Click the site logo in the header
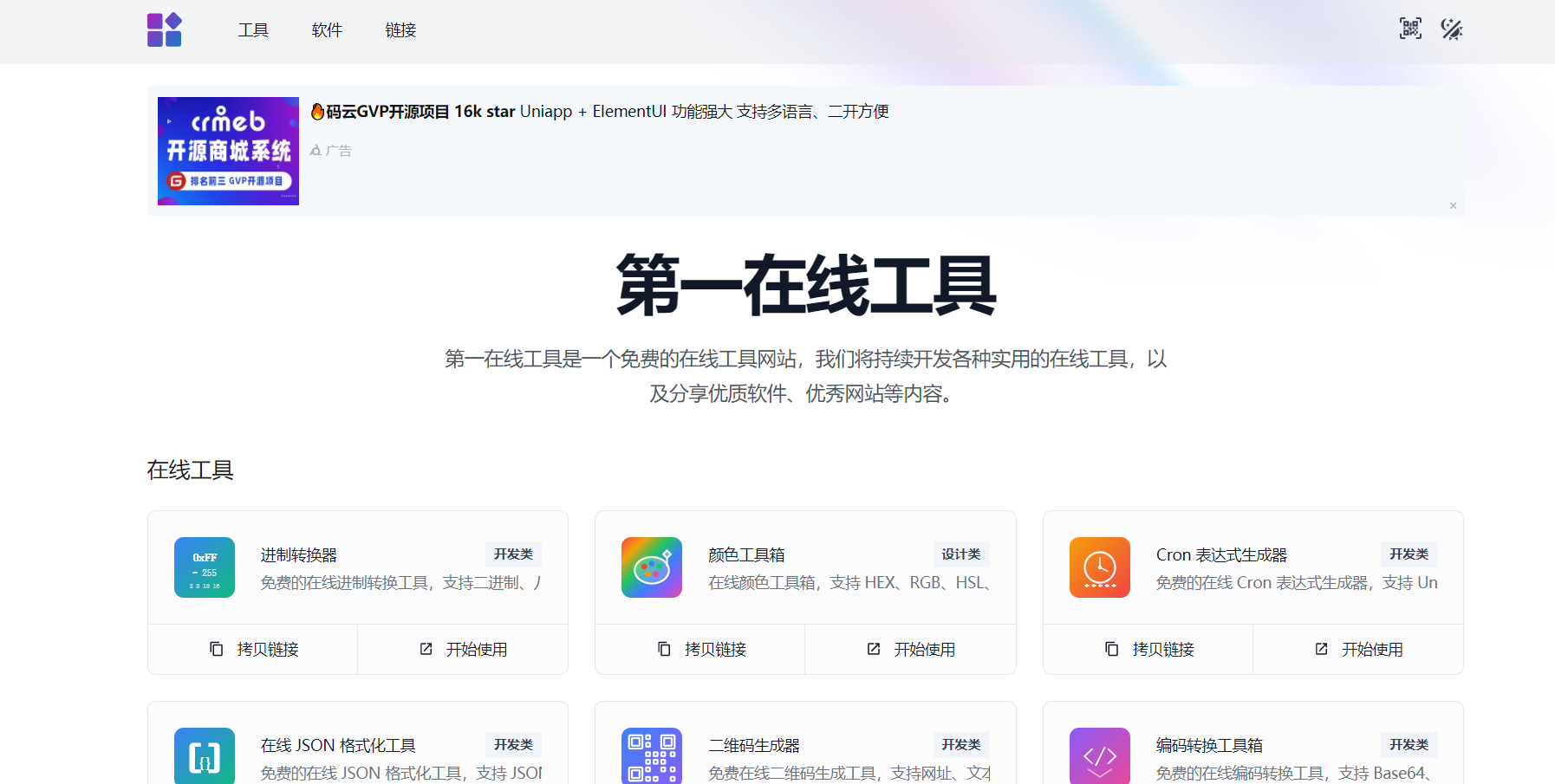1555x784 pixels. [165, 30]
